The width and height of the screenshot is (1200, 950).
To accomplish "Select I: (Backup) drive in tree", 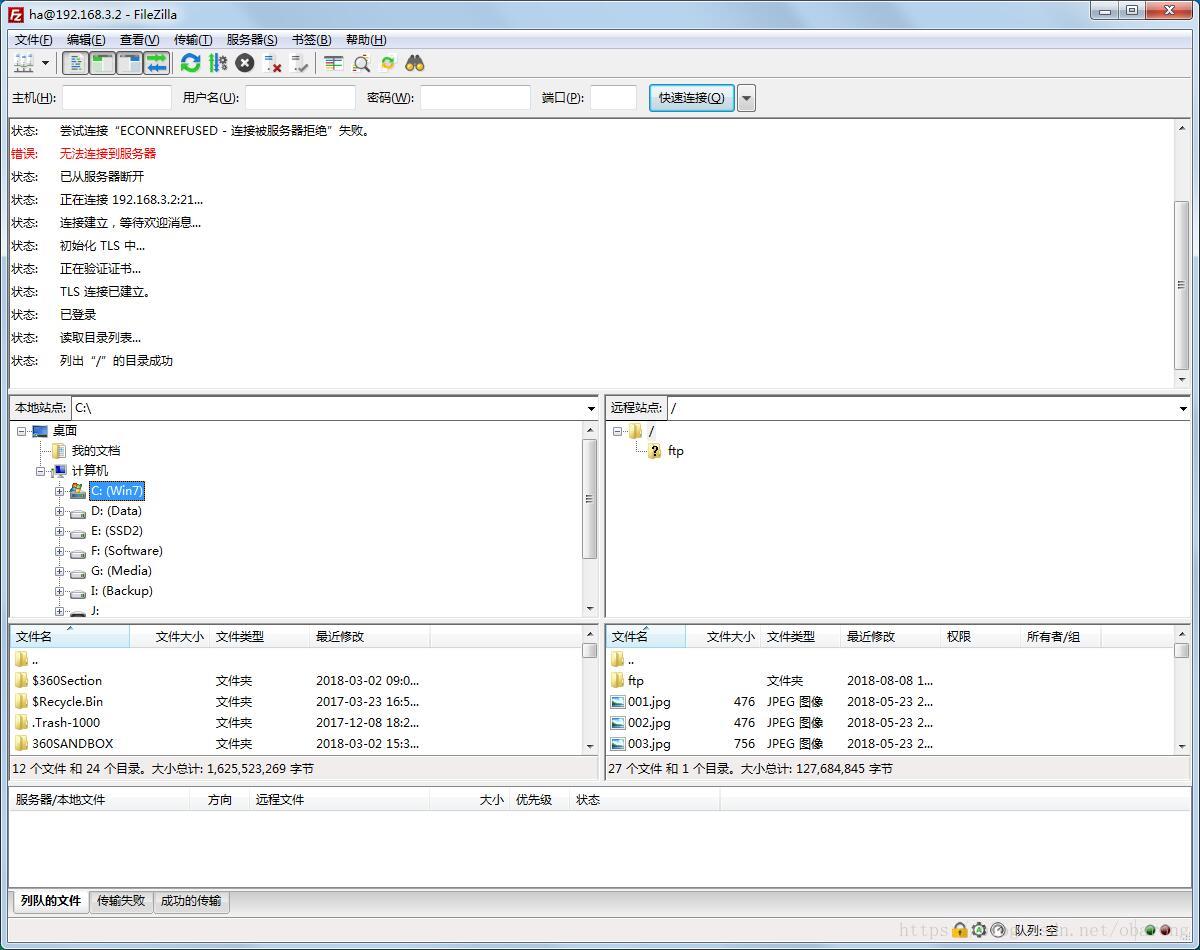I will point(121,591).
